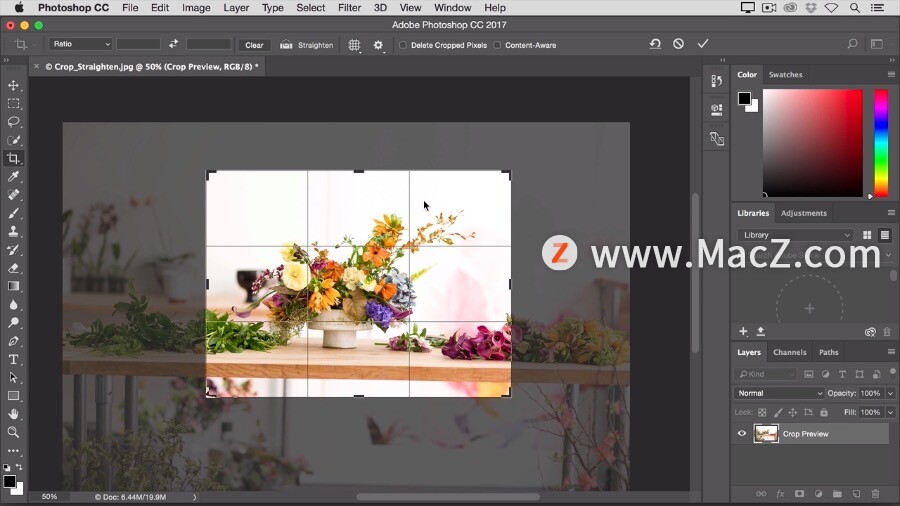Screen dimensions: 900x506
Task: Open the Layers panel options menu
Action: point(891,352)
